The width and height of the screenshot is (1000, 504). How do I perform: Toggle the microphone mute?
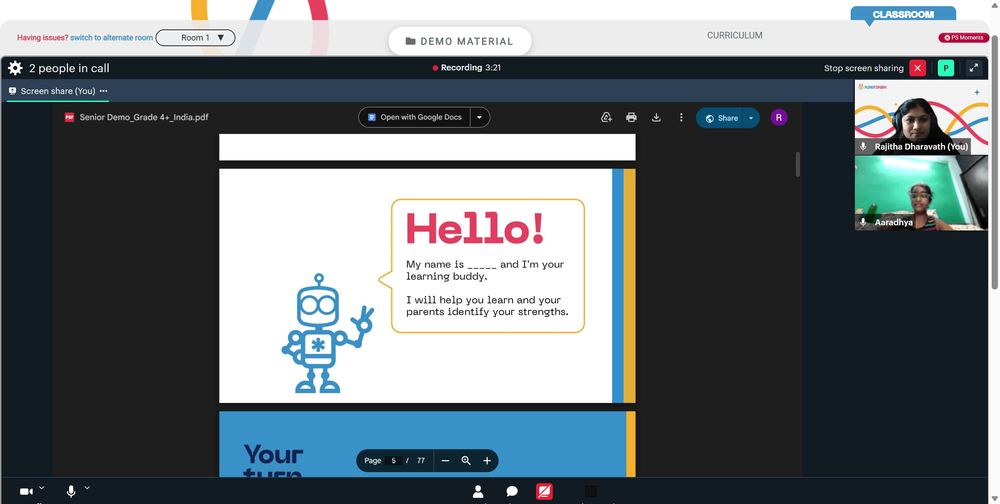point(71,491)
